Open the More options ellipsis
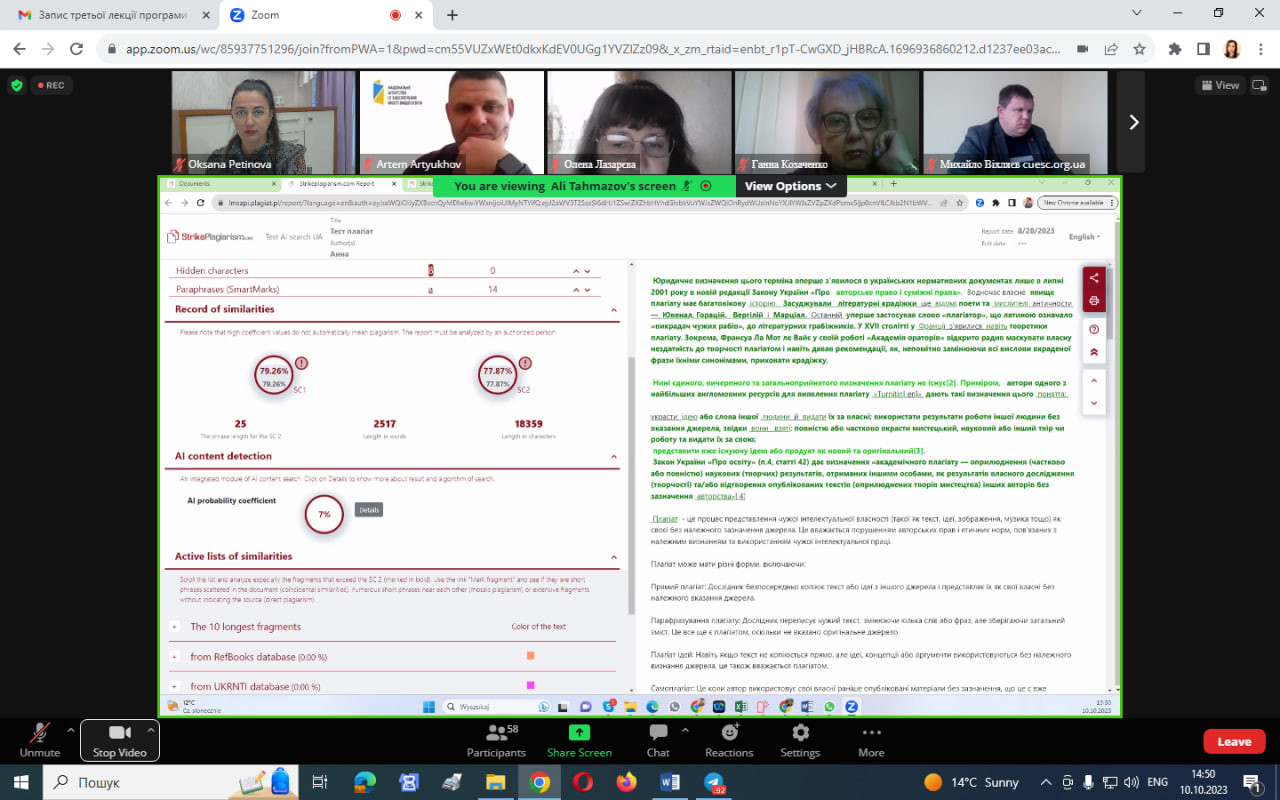The width and height of the screenshot is (1280, 800). pos(871,741)
